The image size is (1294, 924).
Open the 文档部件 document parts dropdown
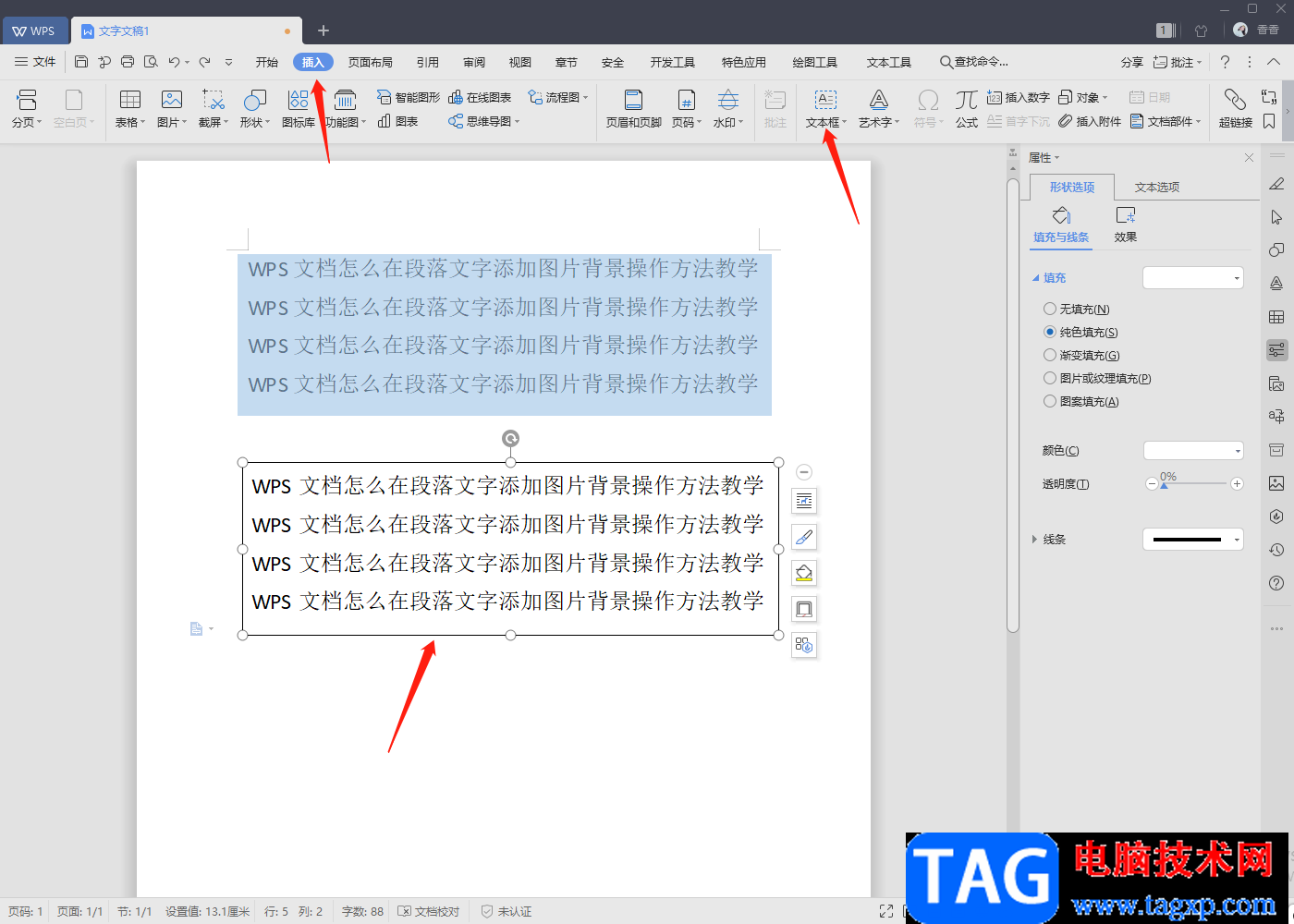[1166, 121]
